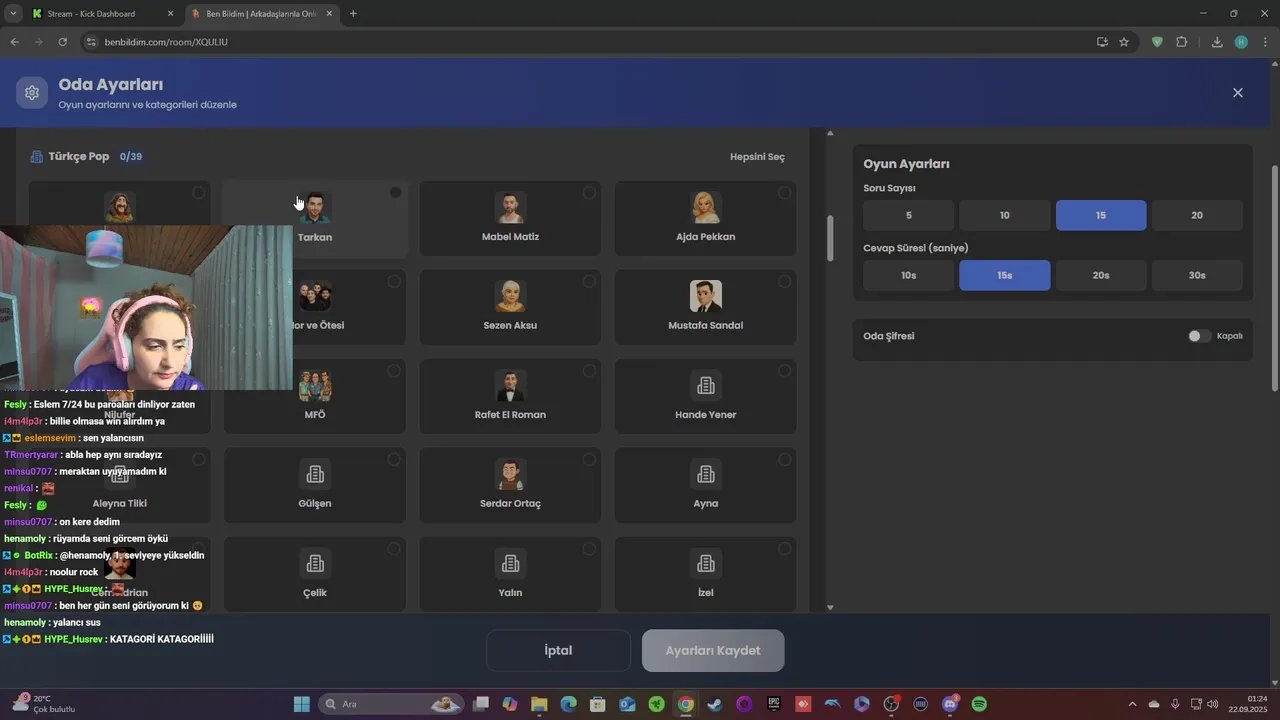The image size is (1280, 720).
Task: Toggle the Oda Şifresi switch
Action: click(1199, 336)
